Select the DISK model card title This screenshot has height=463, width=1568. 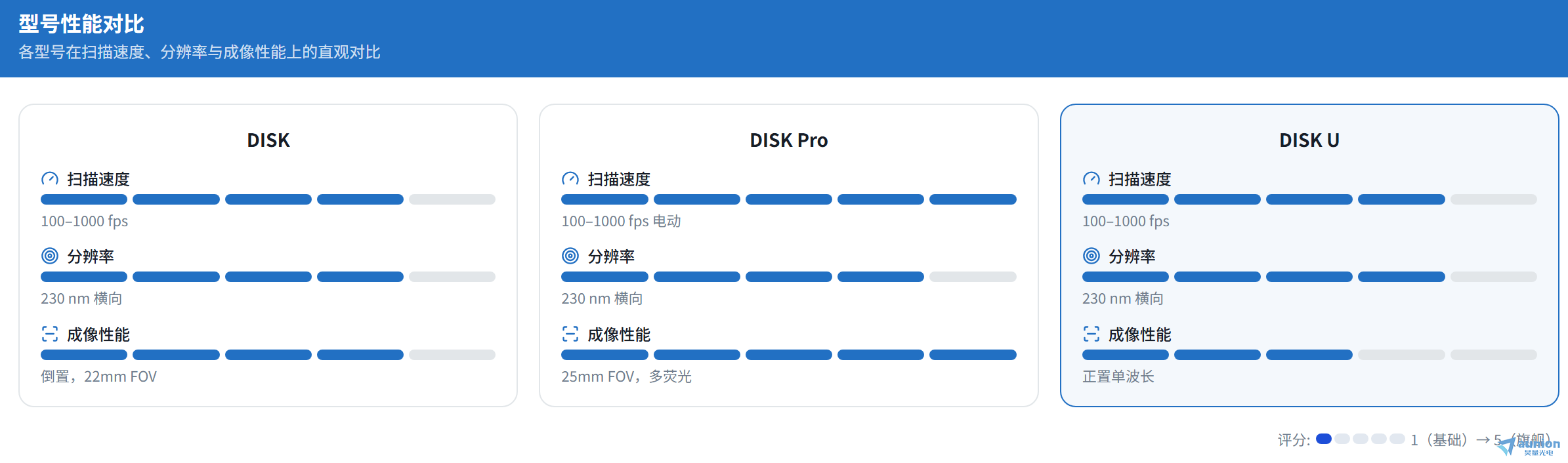click(268, 140)
